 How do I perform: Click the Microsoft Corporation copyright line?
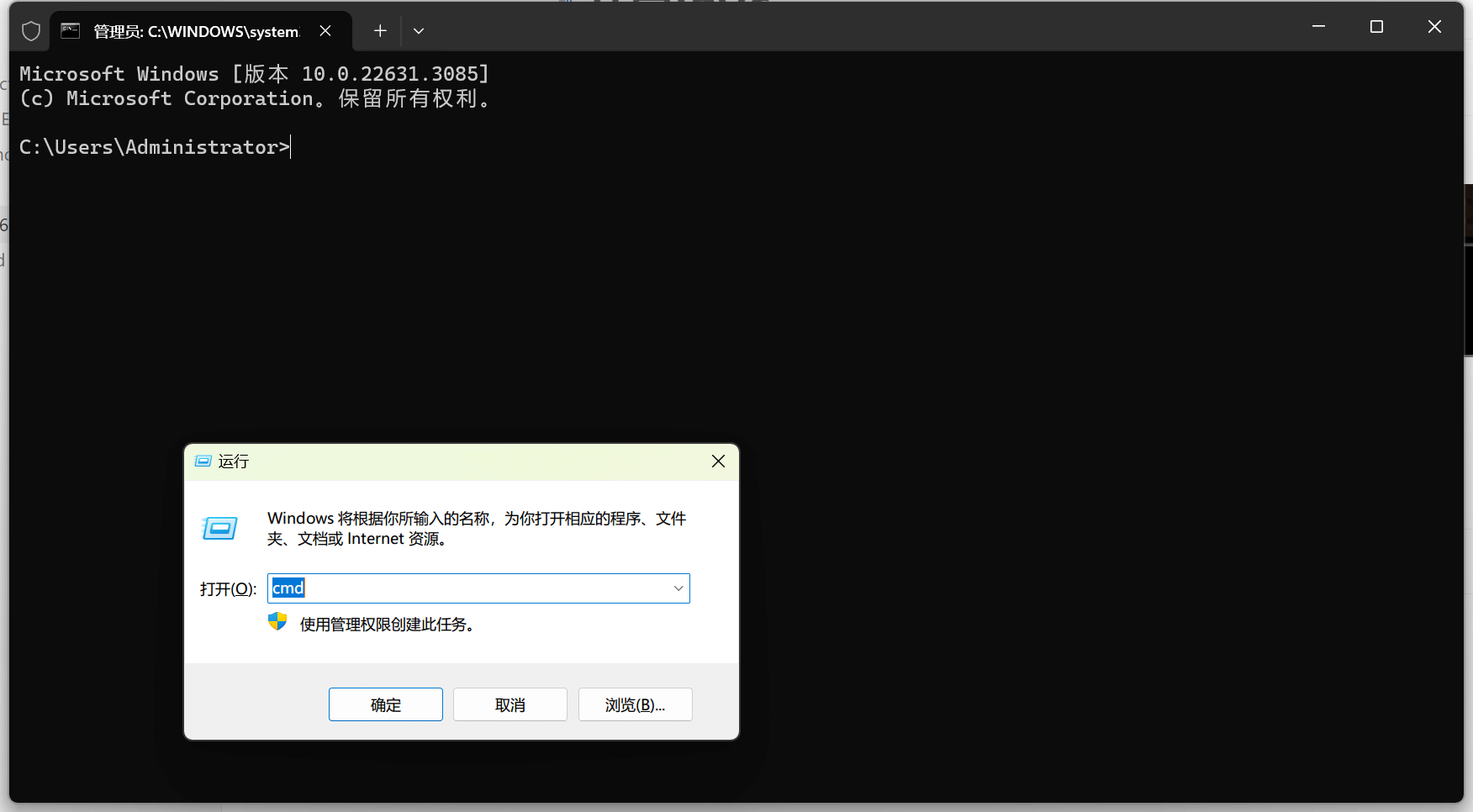(x=254, y=98)
